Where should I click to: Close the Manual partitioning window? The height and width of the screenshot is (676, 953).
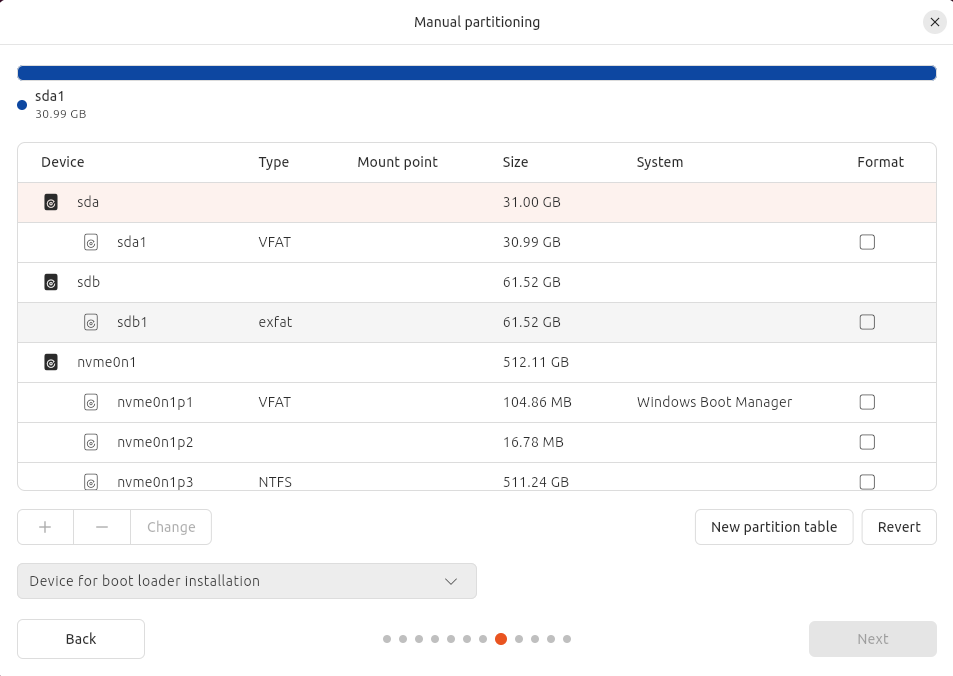point(934,22)
